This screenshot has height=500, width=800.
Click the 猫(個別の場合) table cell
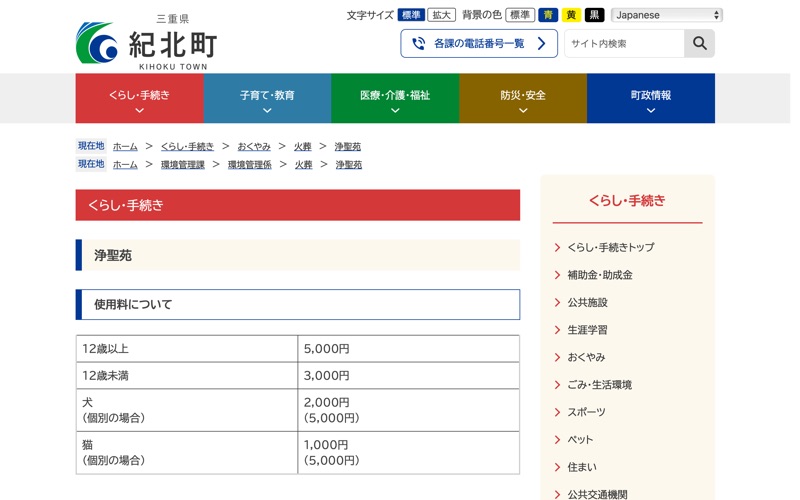(187, 453)
